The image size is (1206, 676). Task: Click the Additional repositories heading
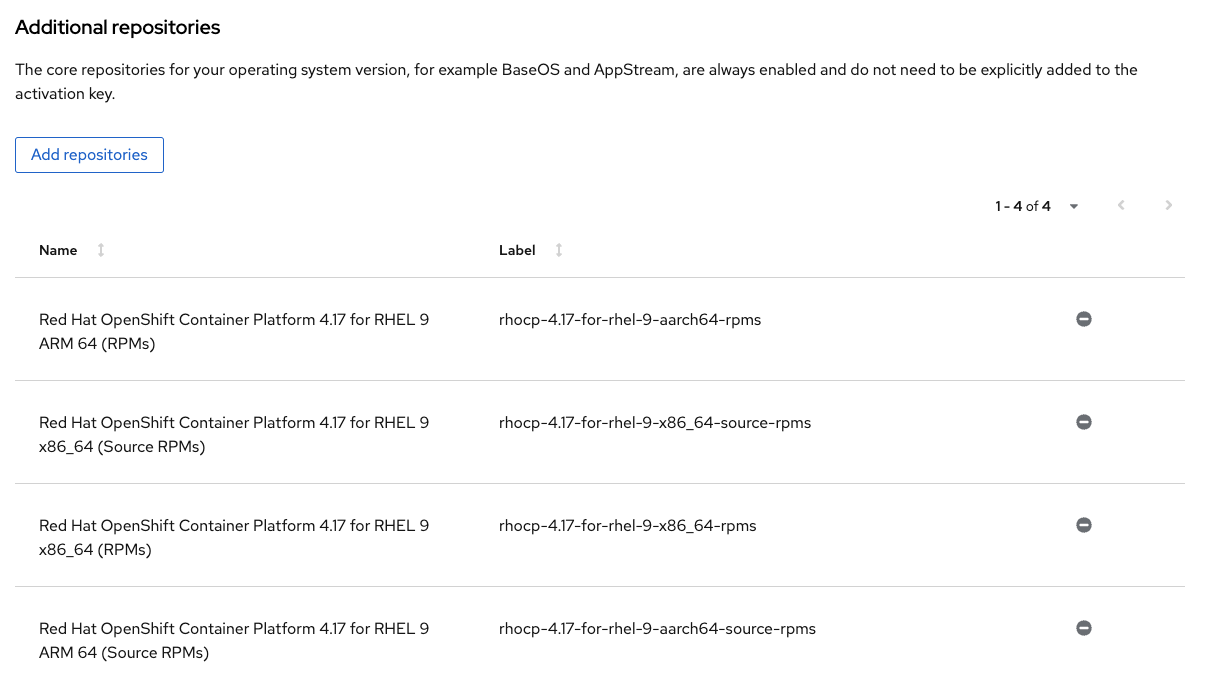tap(117, 27)
